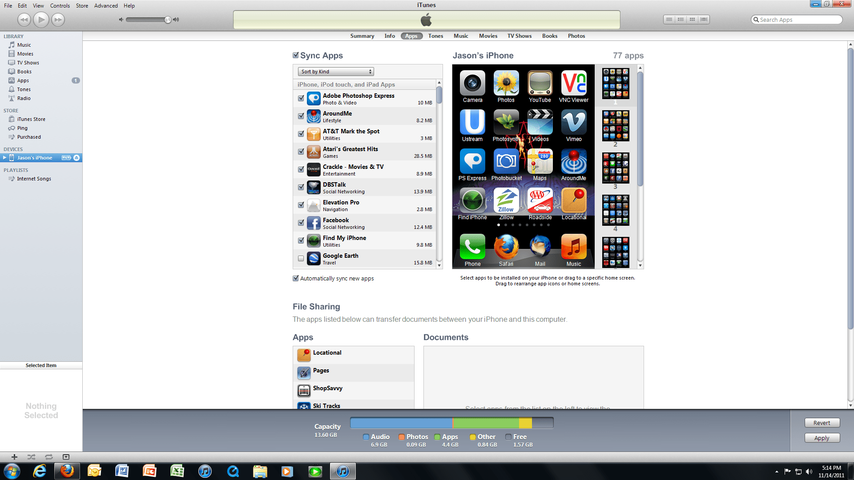This screenshot has height=480, width=854.
Task: Select the Photobucket app icon
Action: [x=506, y=161]
